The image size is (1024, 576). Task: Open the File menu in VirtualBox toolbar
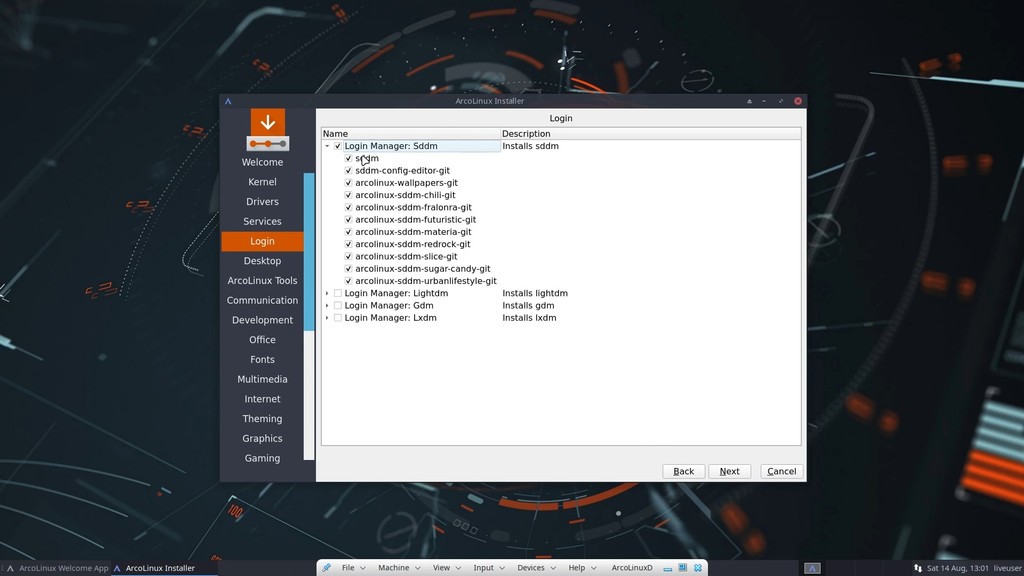coord(353,568)
